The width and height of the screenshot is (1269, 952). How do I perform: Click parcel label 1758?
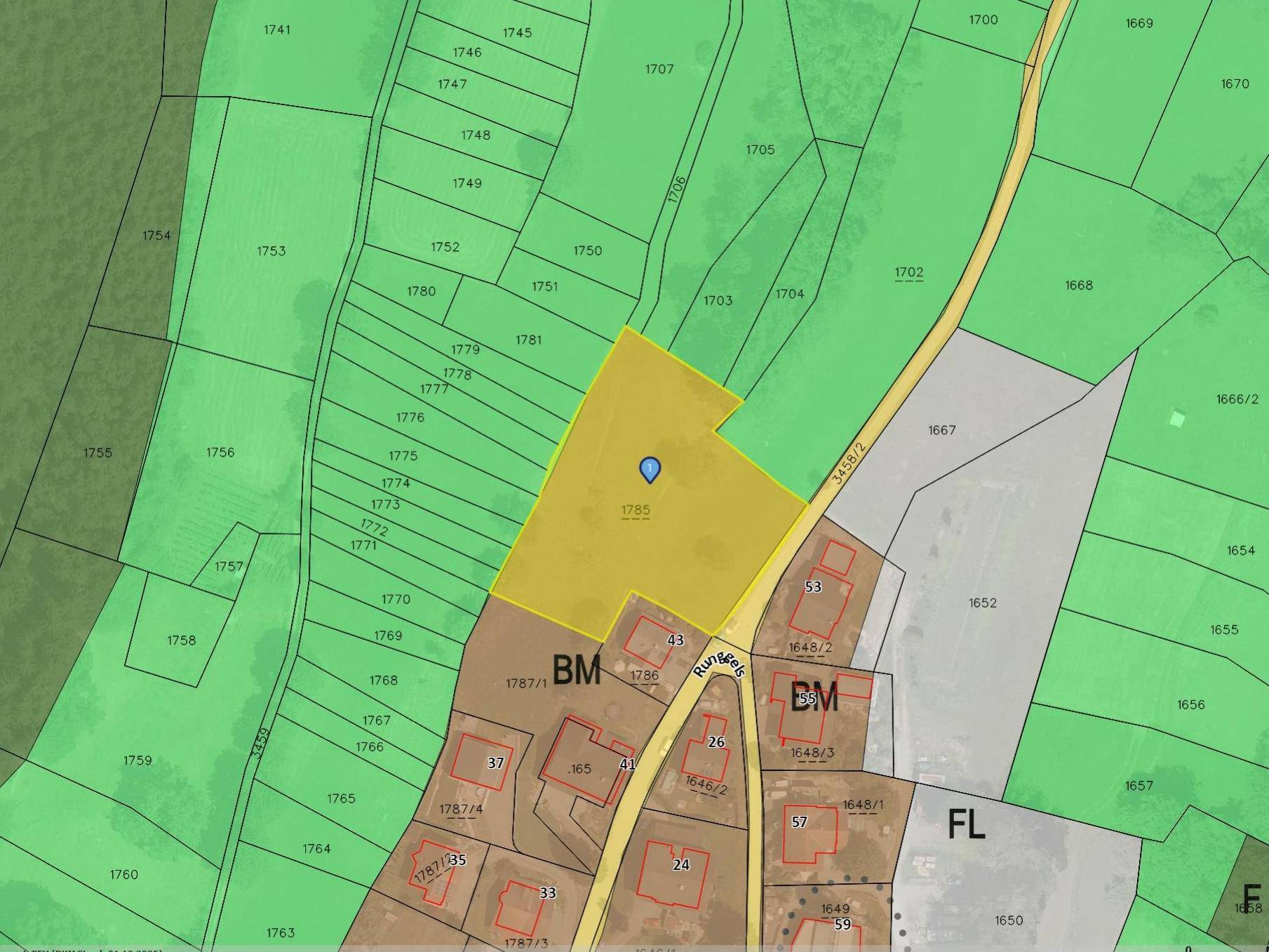(x=181, y=641)
